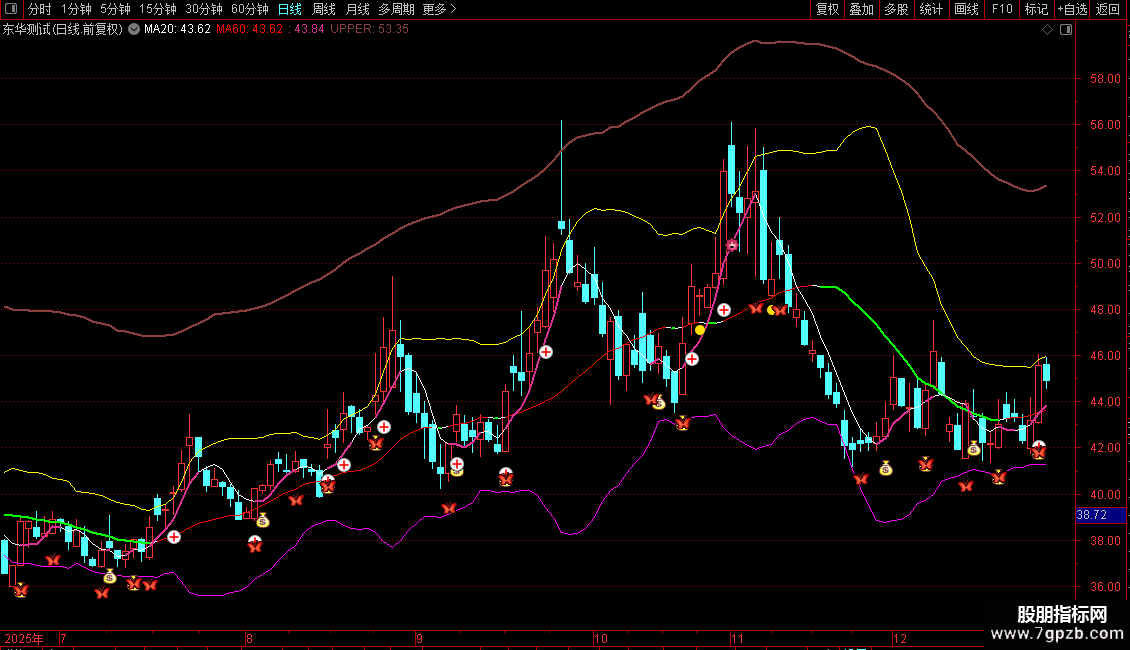Expand the 更多 periods menu
Screen dimensions: 1130x650
tap(440, 9)
